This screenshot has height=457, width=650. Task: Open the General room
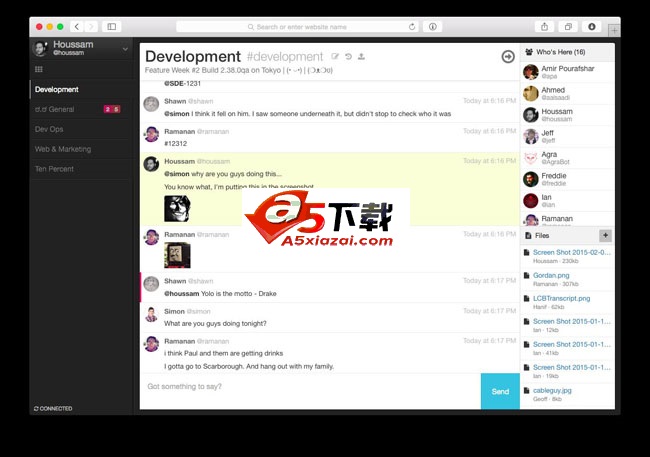pyautogui.click(x=81, y=109)
